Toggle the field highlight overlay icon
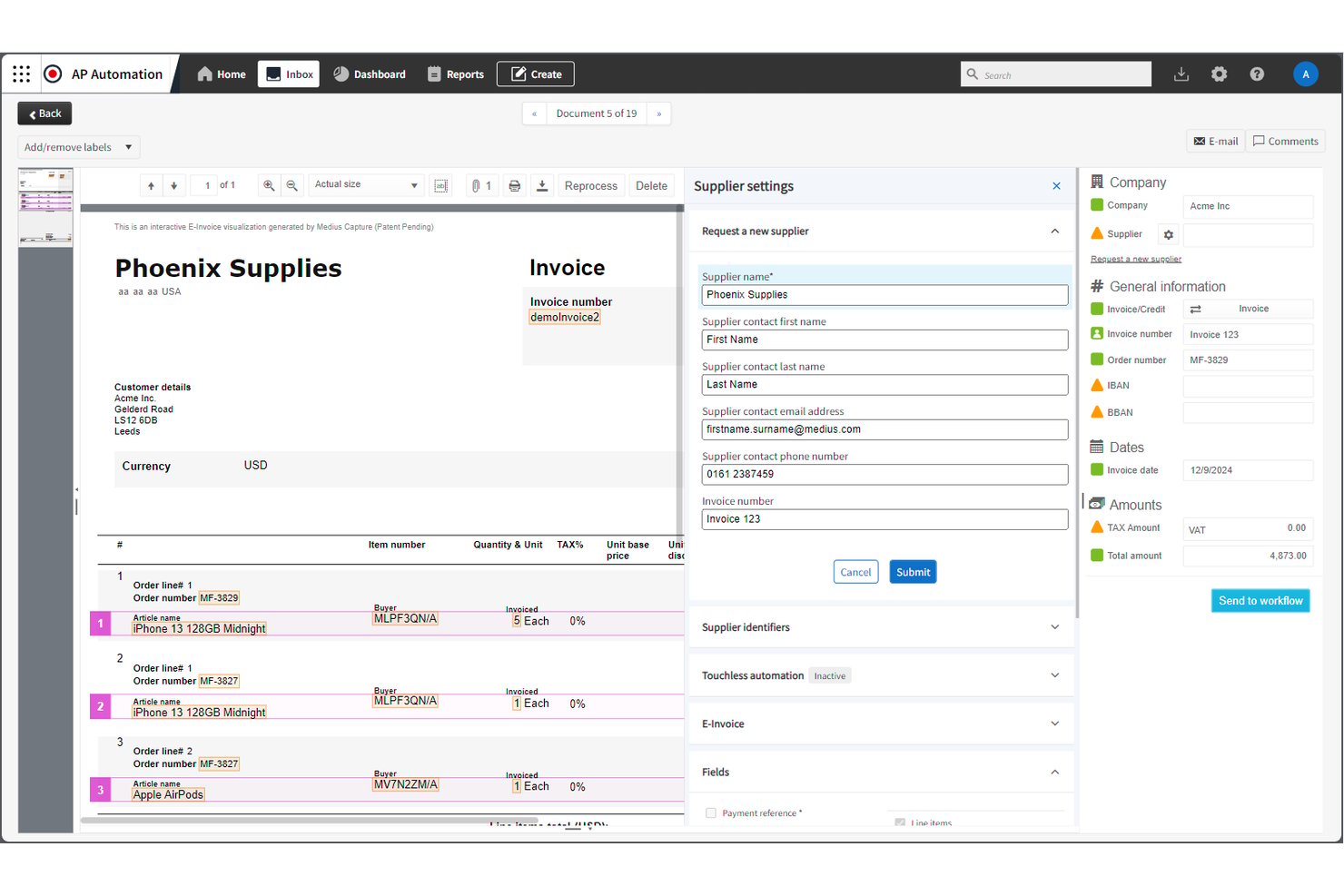Viewport: 1344px width, 896px height. tap(441, 185)
